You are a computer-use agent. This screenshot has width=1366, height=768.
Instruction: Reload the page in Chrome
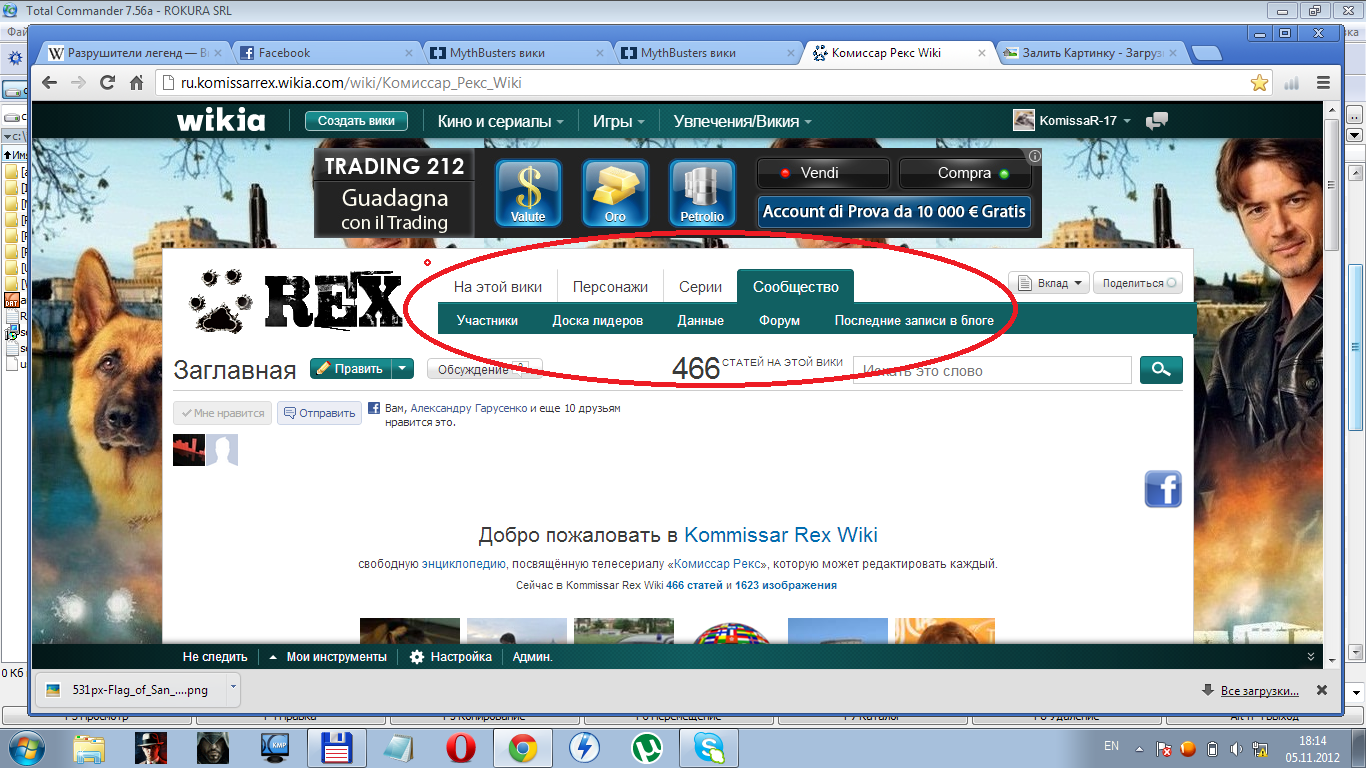pyautogui.click(x=108, y=83)
